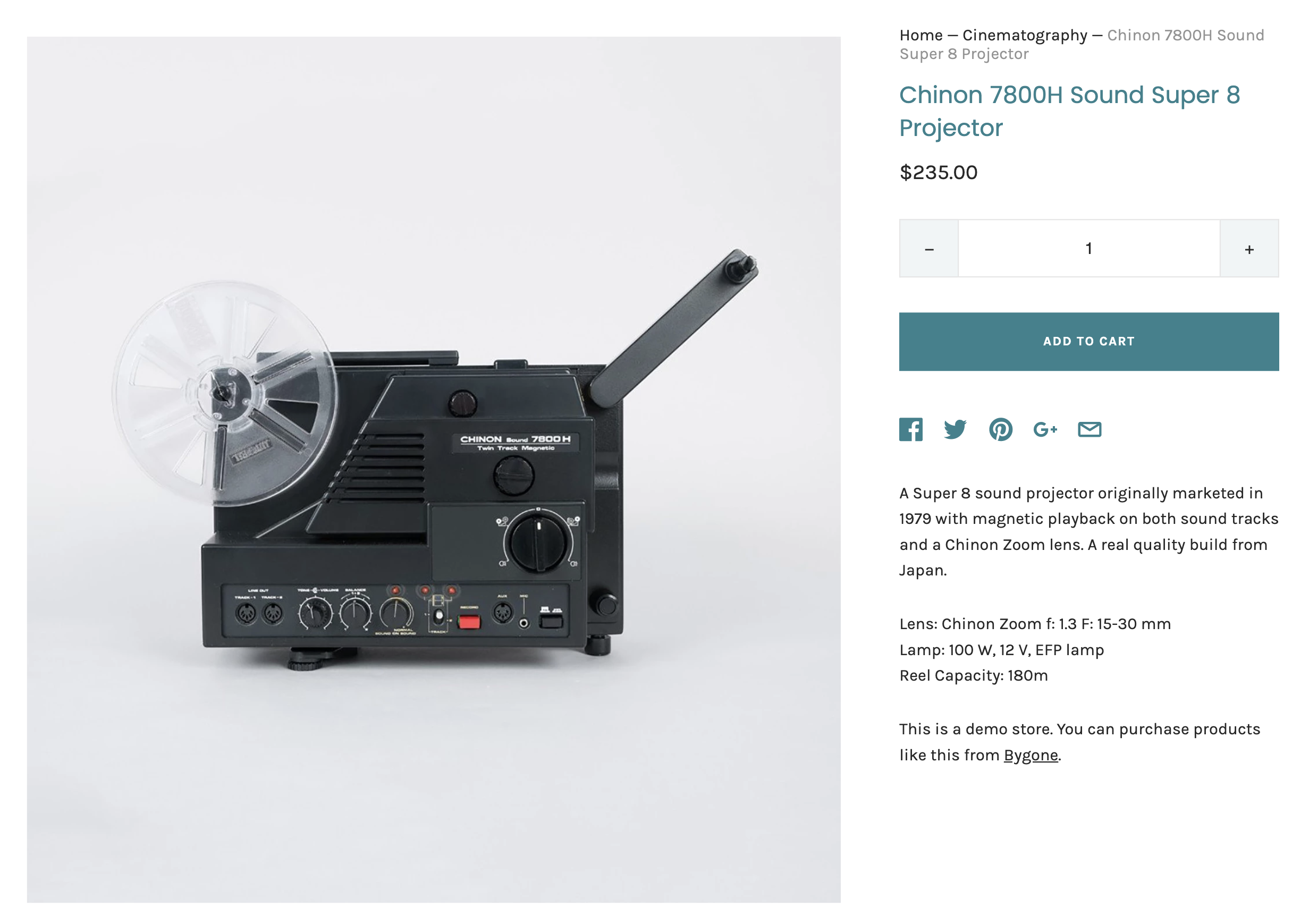Image resolution: width=1309 pixels, height=924 pixels.
Task: Open the projector product photo
Action: tap(433, 469)
